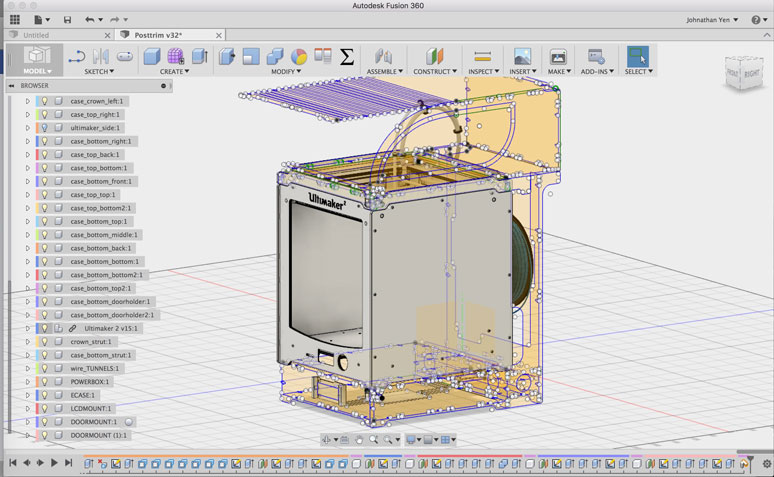Click the Insert image icon

point(522,56)
